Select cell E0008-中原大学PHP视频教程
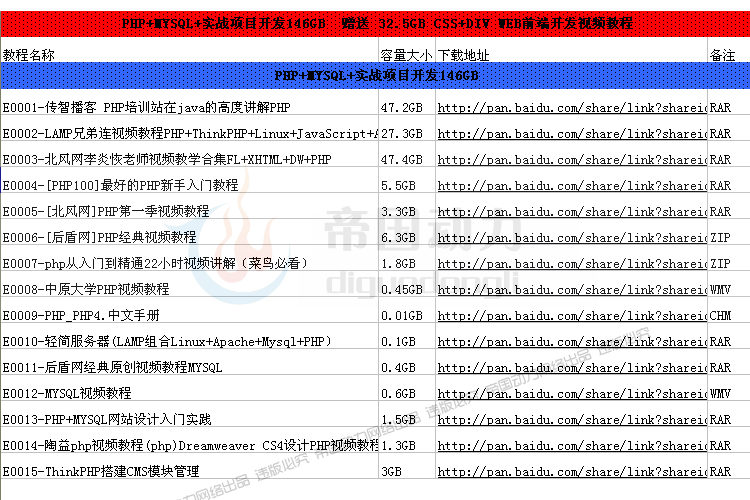The height and width of the screenshot is (500, 750). pos(189,284)
